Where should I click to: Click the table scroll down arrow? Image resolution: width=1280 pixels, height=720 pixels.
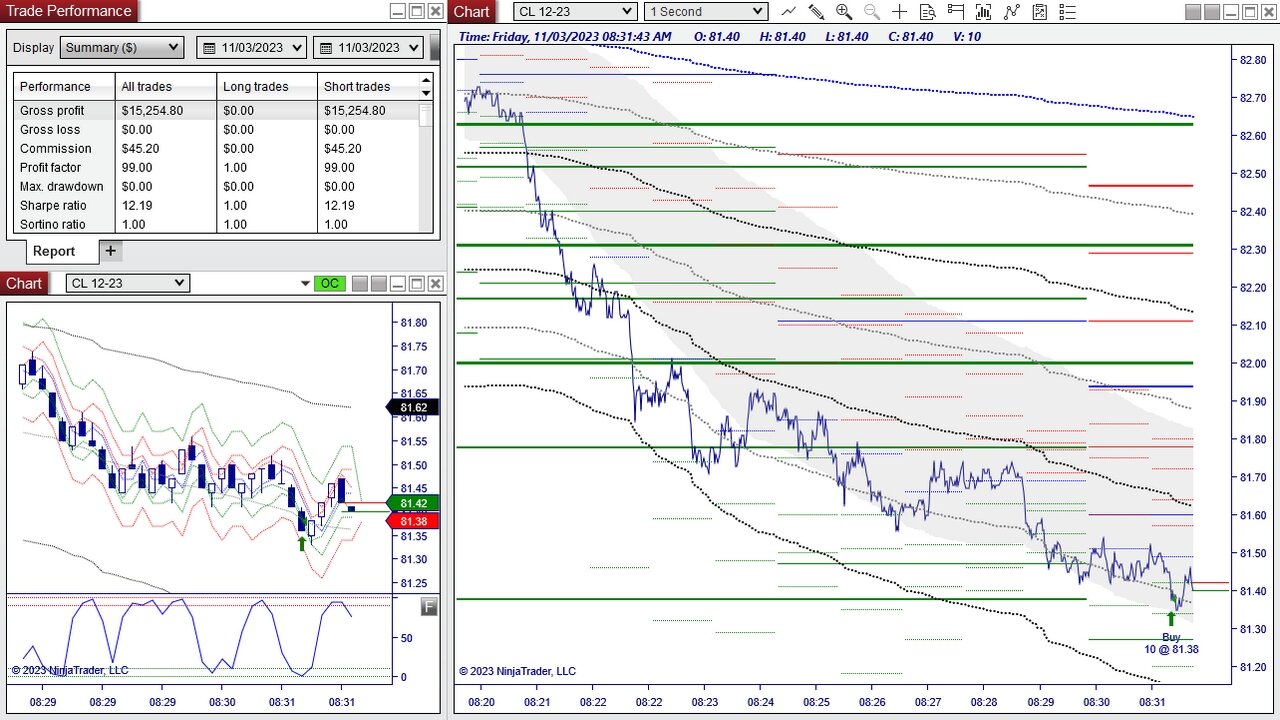(427, 93)
